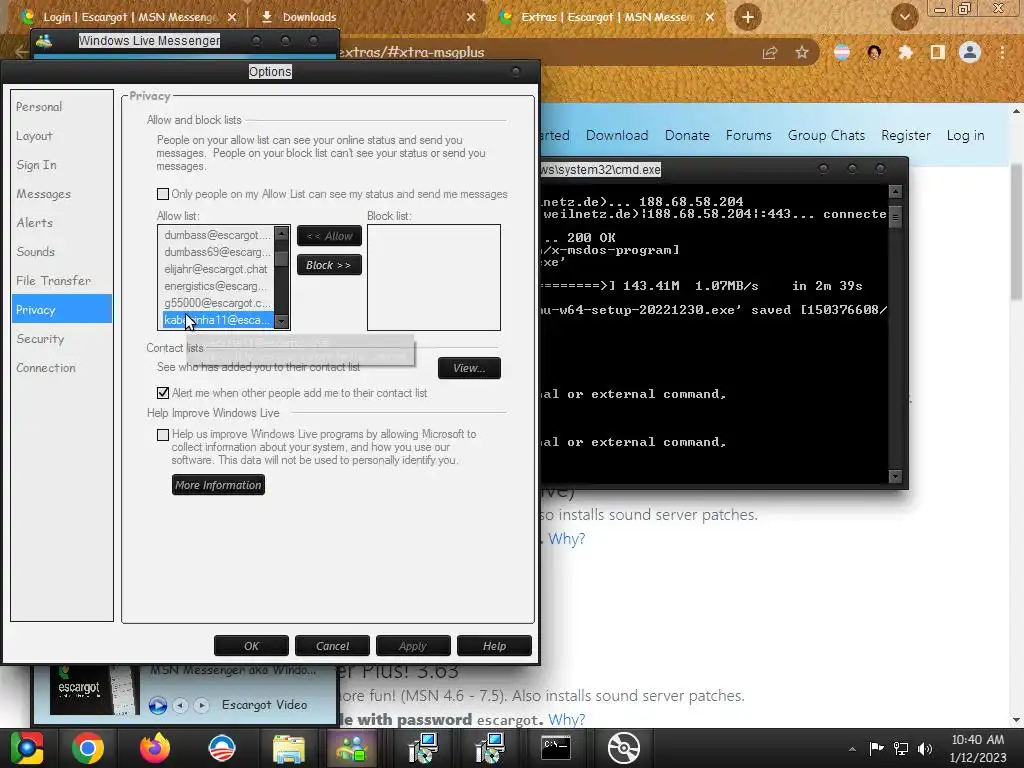Screen dimensions: 1024x768
Task: Select energistics@escarg contact in Allow list
Action: click(217, 285)
